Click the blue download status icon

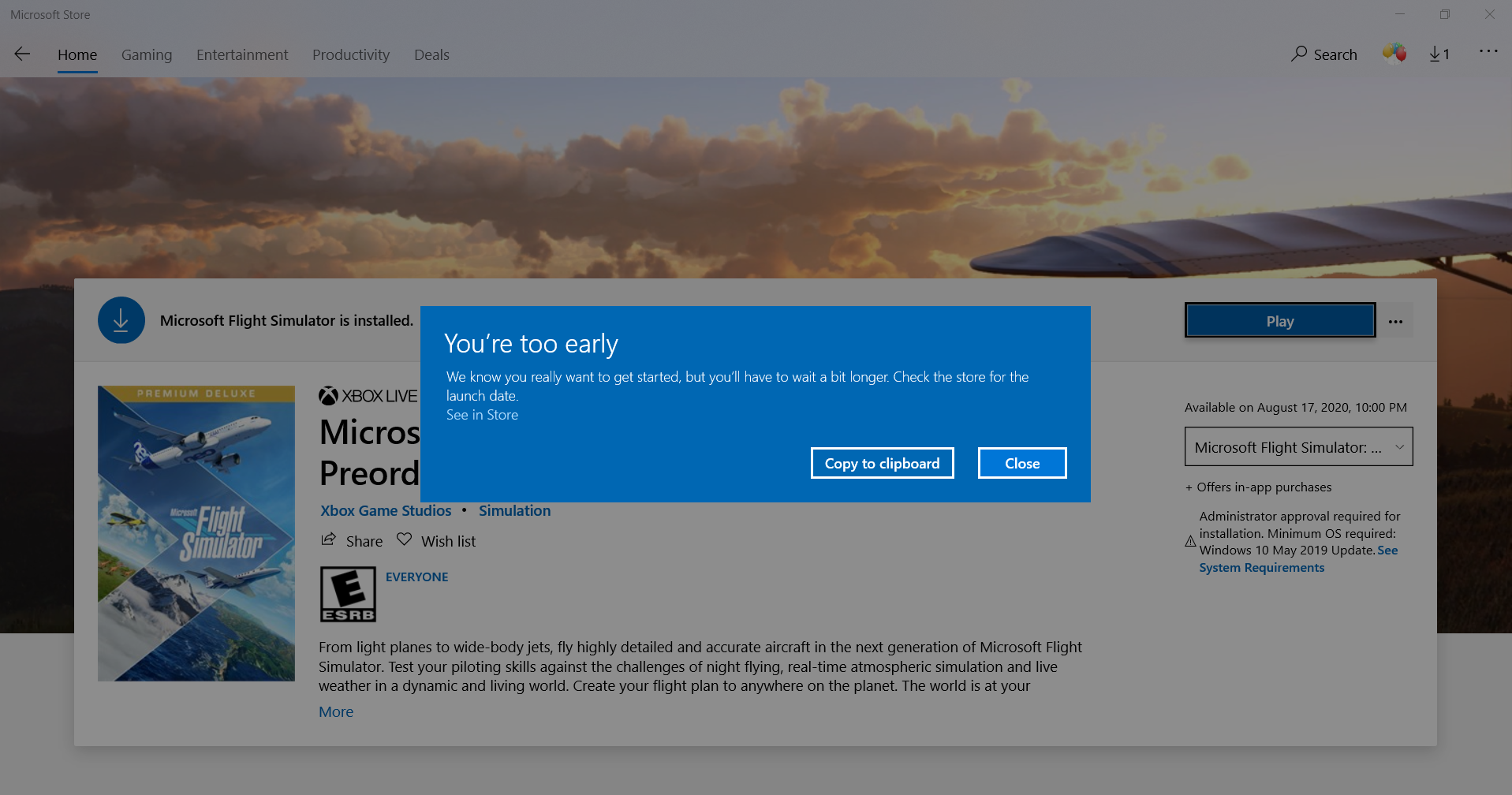[121, 320]
